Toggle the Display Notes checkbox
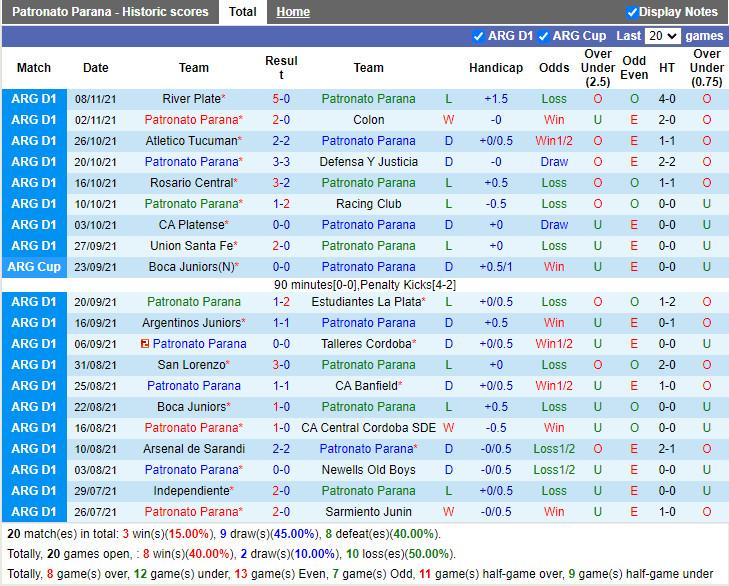The height and width of the screenshot is (586, 729). point(632,12)
